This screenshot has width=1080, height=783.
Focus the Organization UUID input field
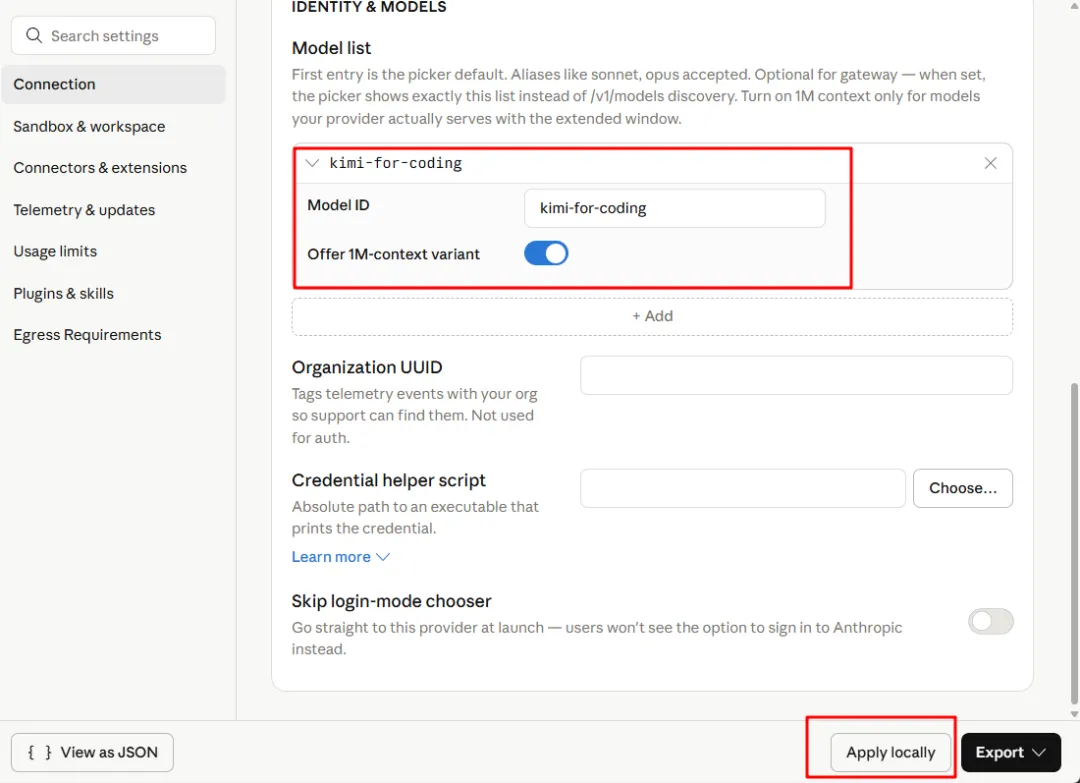(796, 375)
